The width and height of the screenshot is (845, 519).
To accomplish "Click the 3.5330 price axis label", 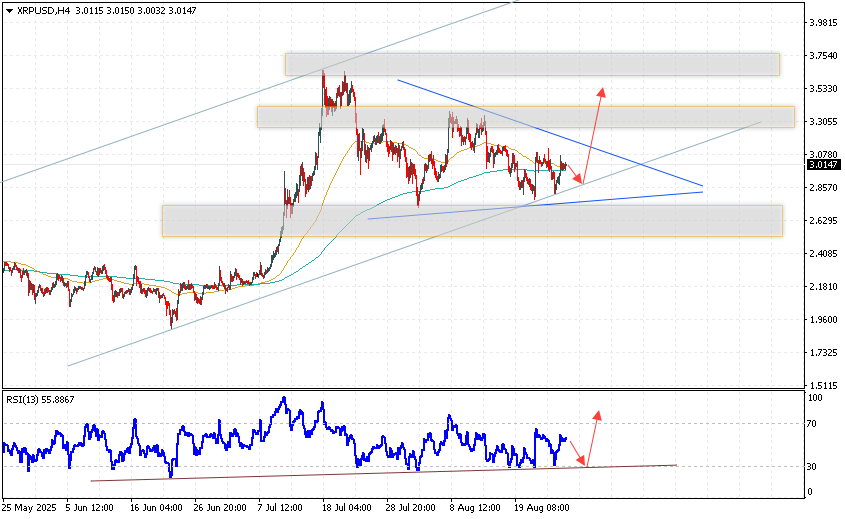I will tap(823, 88).
